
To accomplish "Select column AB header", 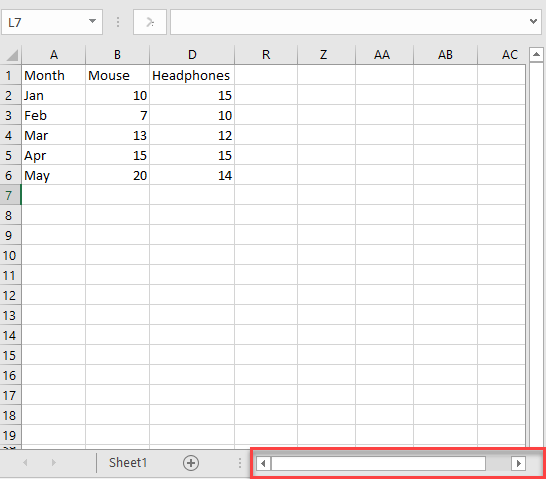I will tap(445, 55).
